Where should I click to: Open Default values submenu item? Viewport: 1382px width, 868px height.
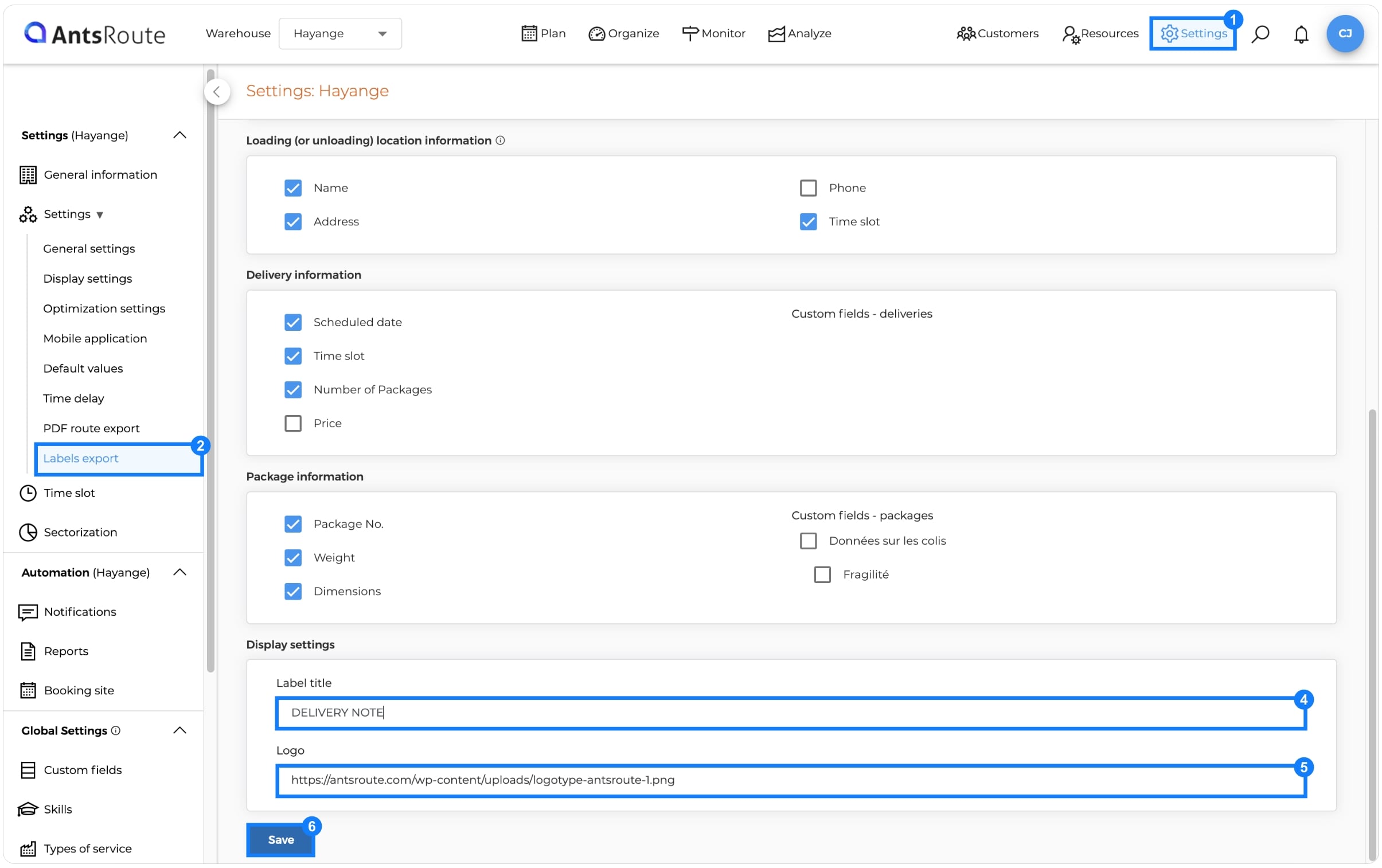tap(83, 368)
